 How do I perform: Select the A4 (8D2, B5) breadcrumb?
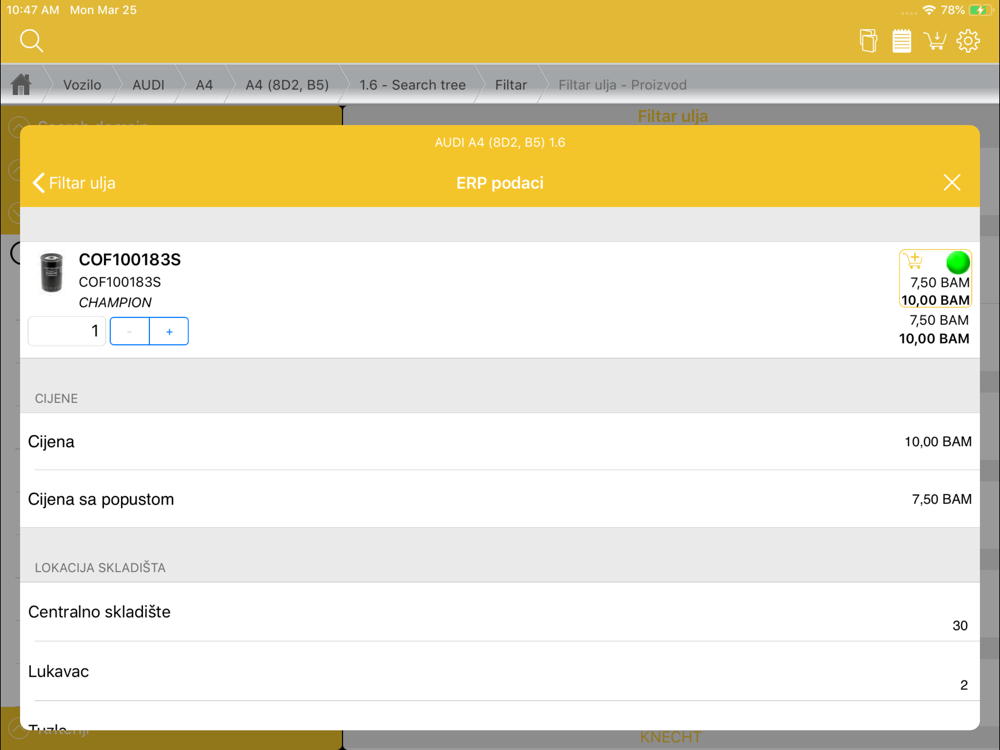pos(287,85)
